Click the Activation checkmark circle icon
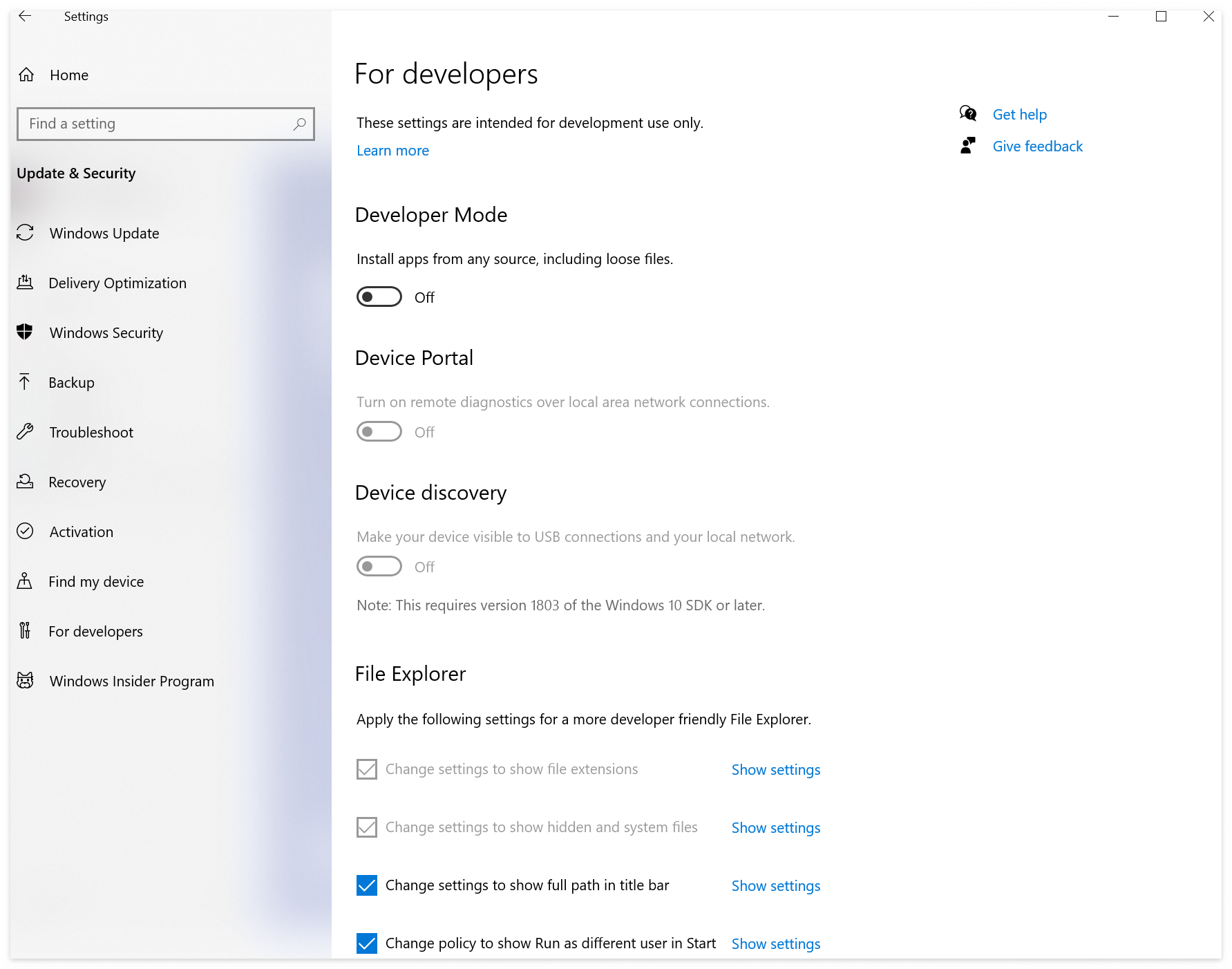The image size is (1232, 969). tap(25, 531)
